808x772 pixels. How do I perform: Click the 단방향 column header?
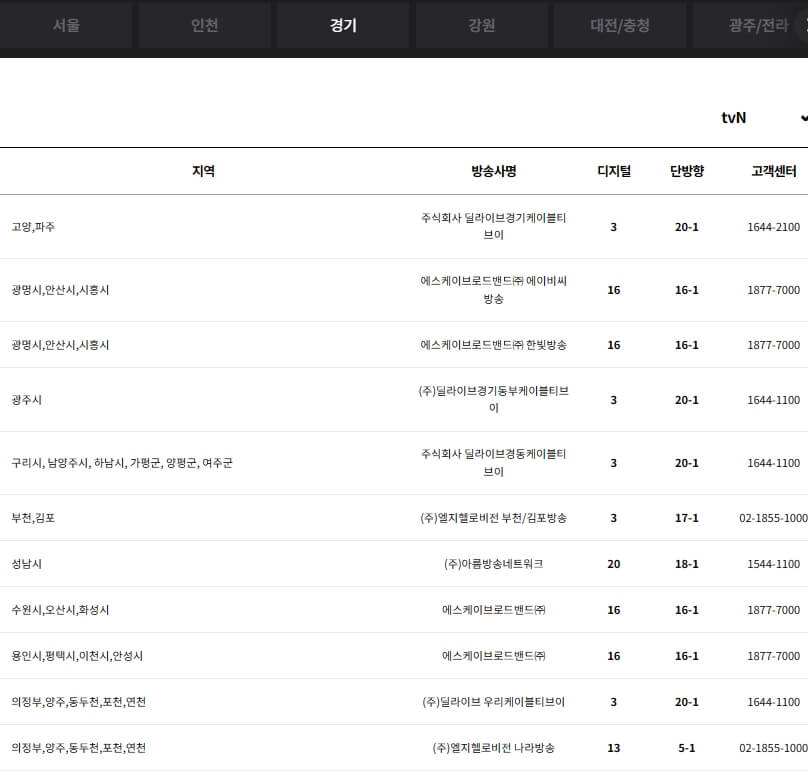tap(687, 171)
